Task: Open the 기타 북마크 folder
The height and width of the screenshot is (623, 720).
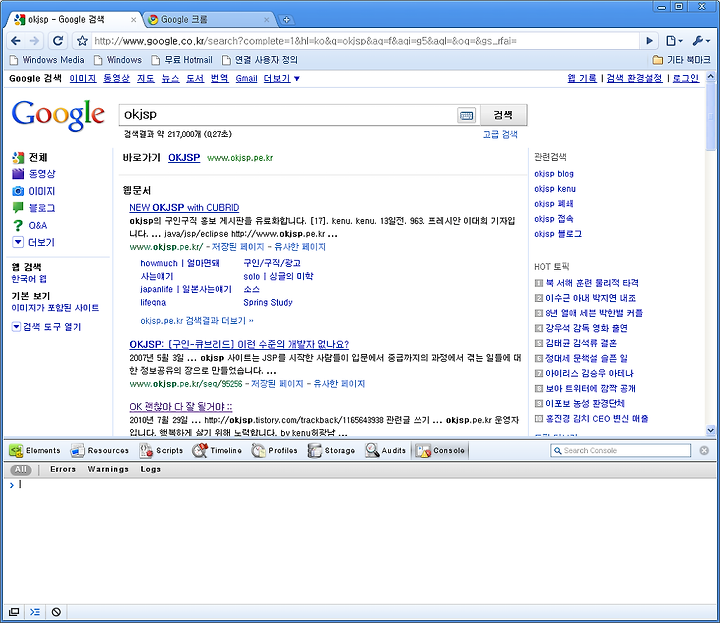Action: click(681, 60)
